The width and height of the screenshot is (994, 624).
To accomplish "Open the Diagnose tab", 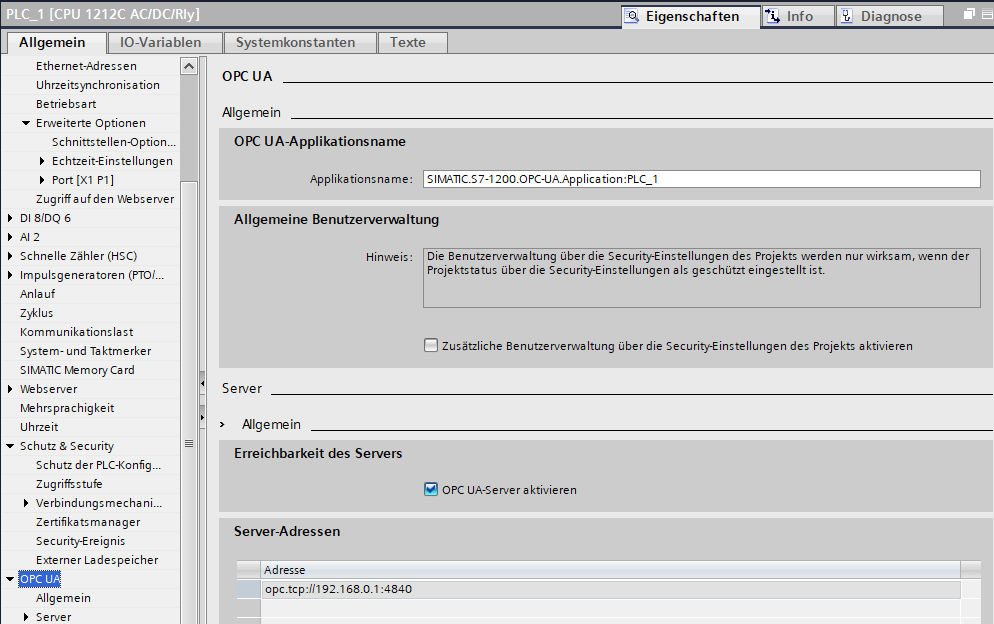I will (x=889, y=16).
